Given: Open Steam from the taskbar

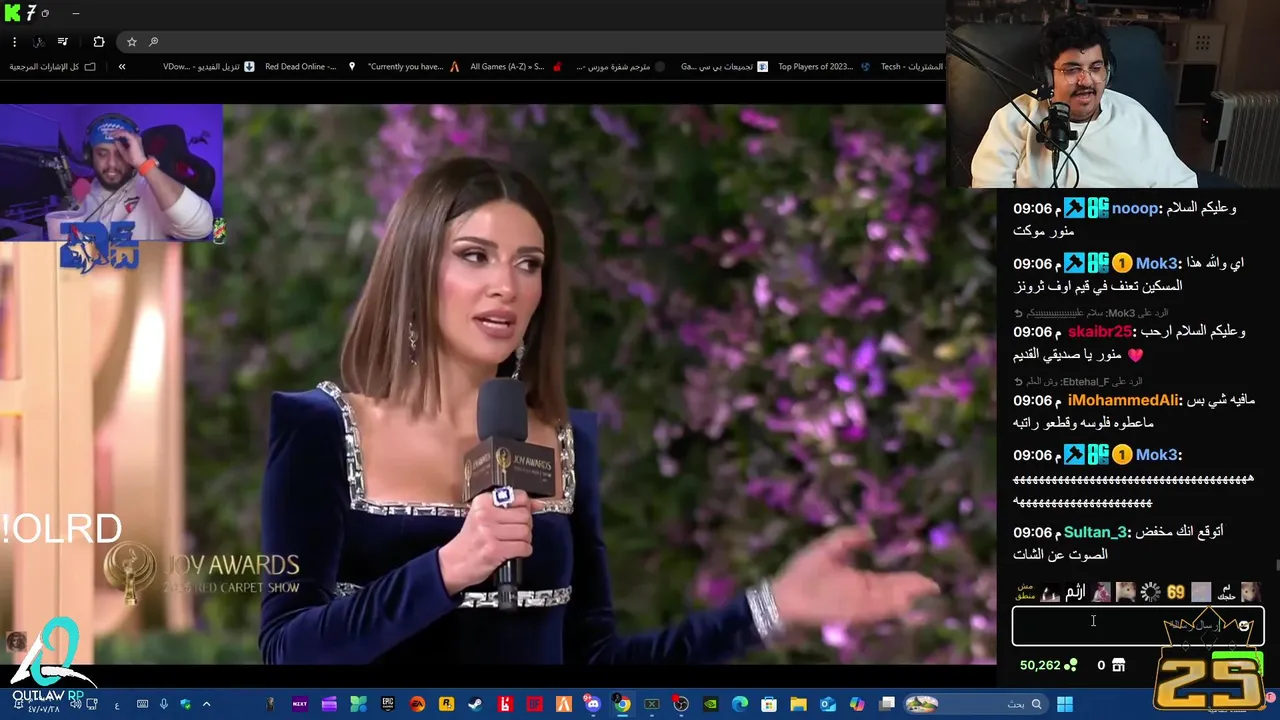Looking at the screenshot, I should [x=475, y=705].
